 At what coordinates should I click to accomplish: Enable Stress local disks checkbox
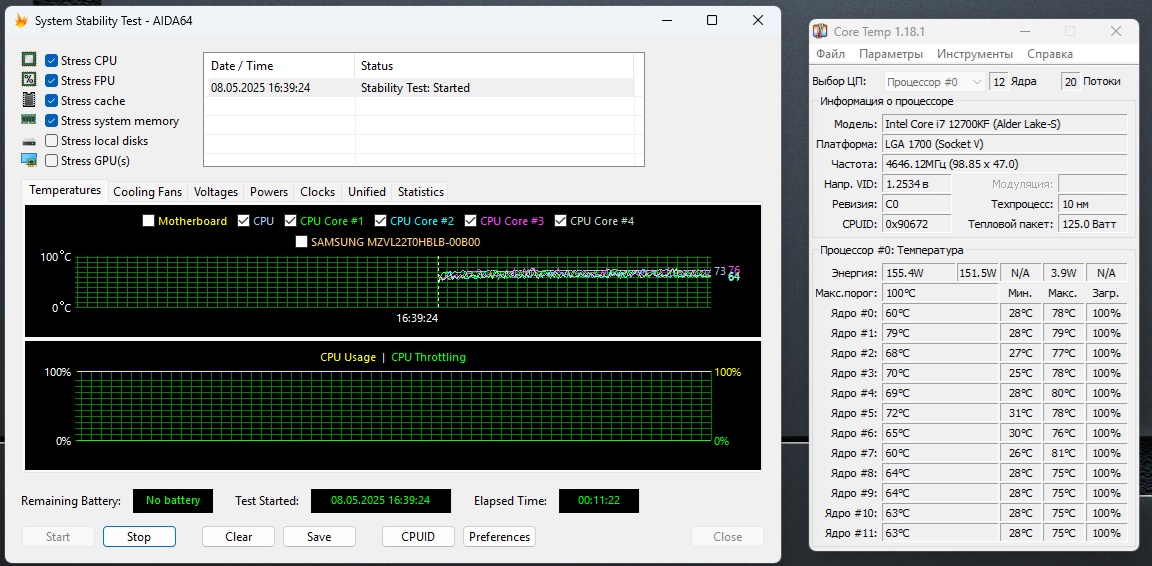coord(51,140)
